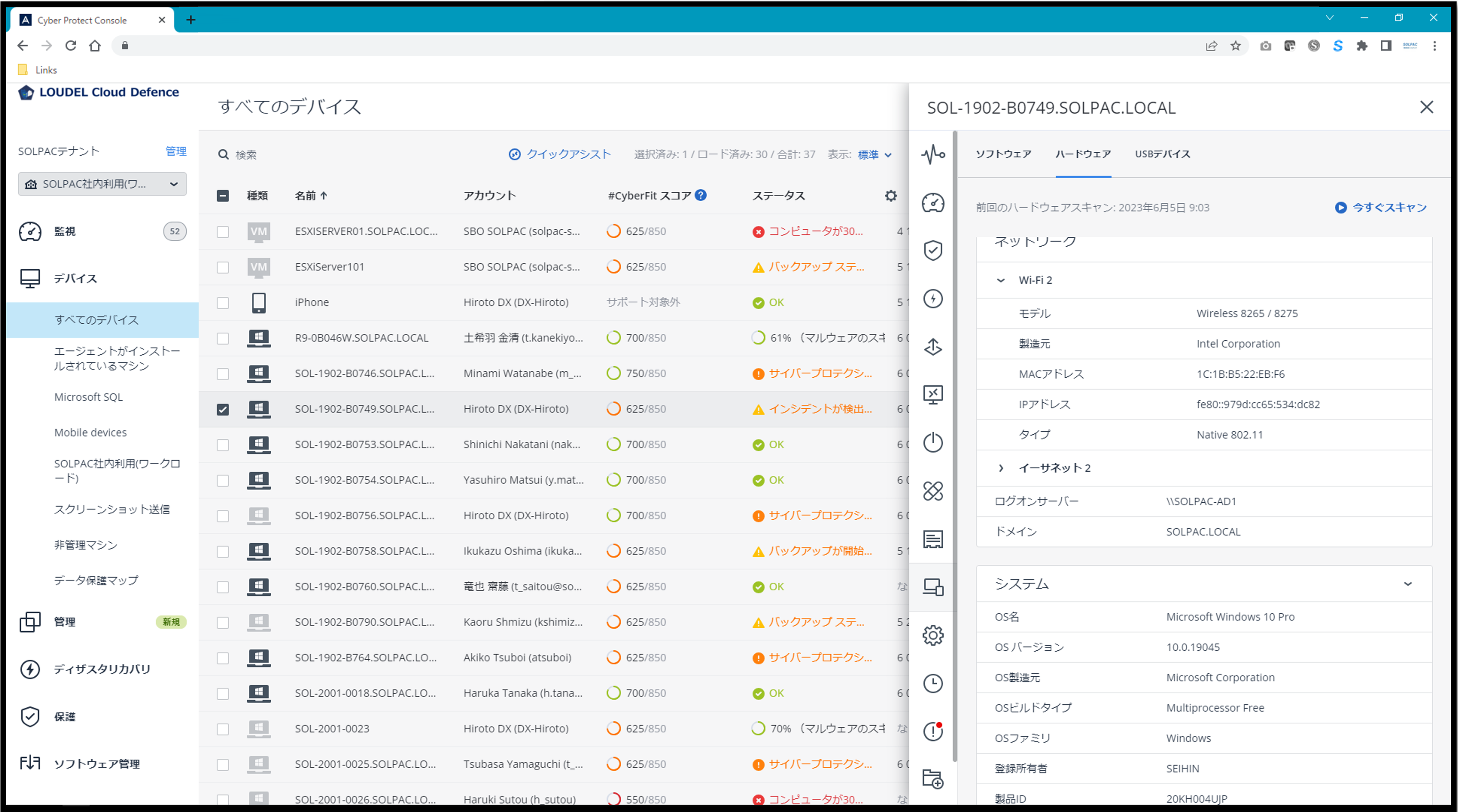1458x812 pixels.
Task: Click the browser reload icon
Action: (71, 45)
